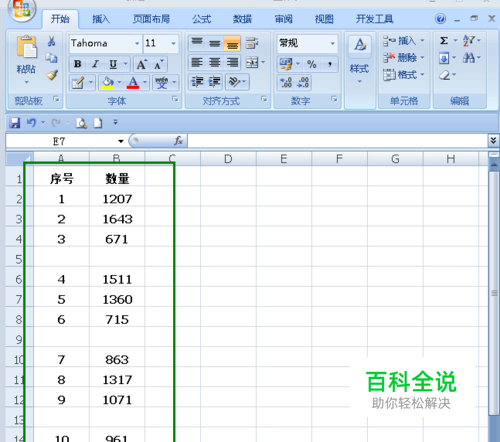Open the 视图 View tab
The height and width of the screenshot is (442, 500).
click(x=324, y=19)
